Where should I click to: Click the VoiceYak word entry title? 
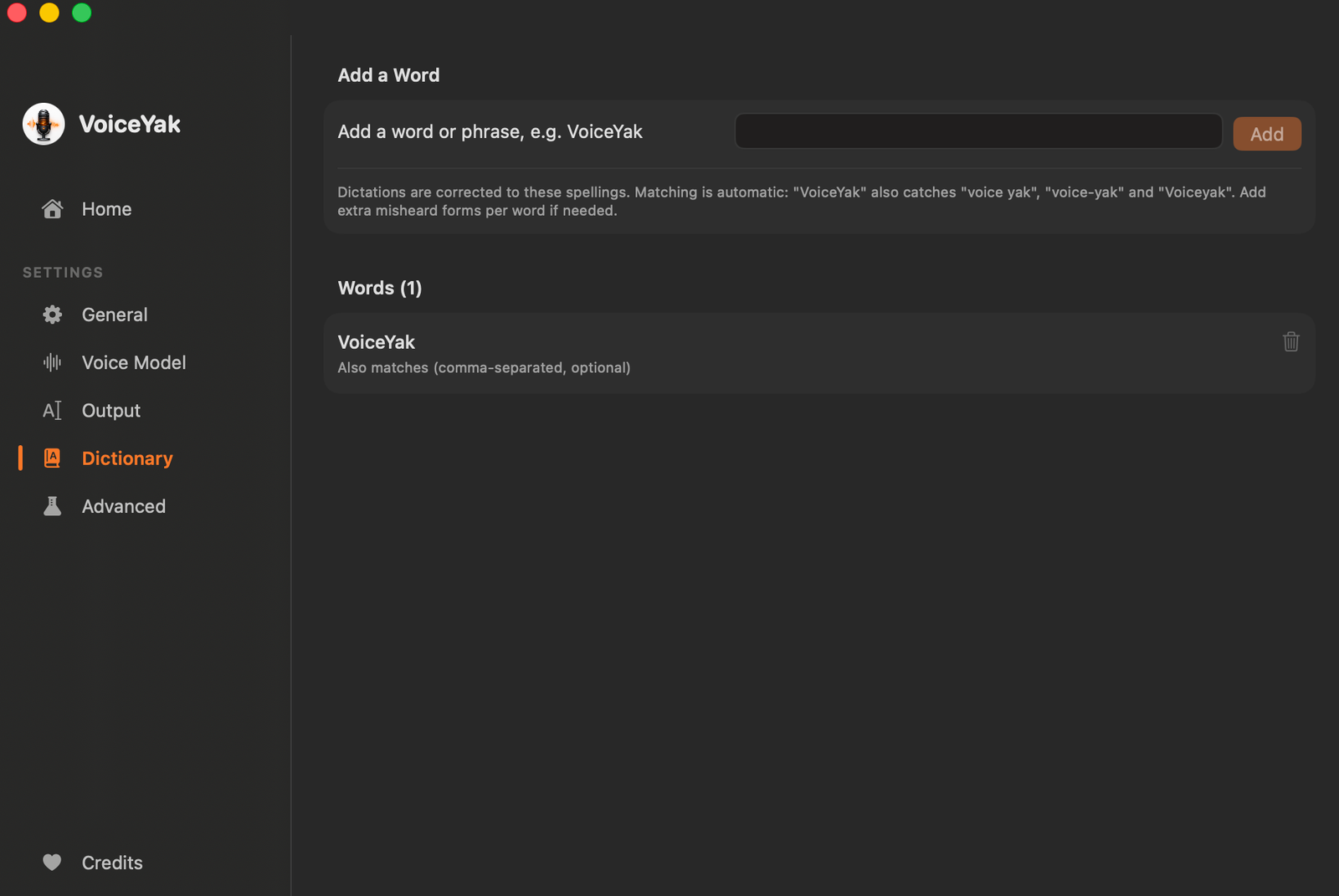tap(376, 342)
